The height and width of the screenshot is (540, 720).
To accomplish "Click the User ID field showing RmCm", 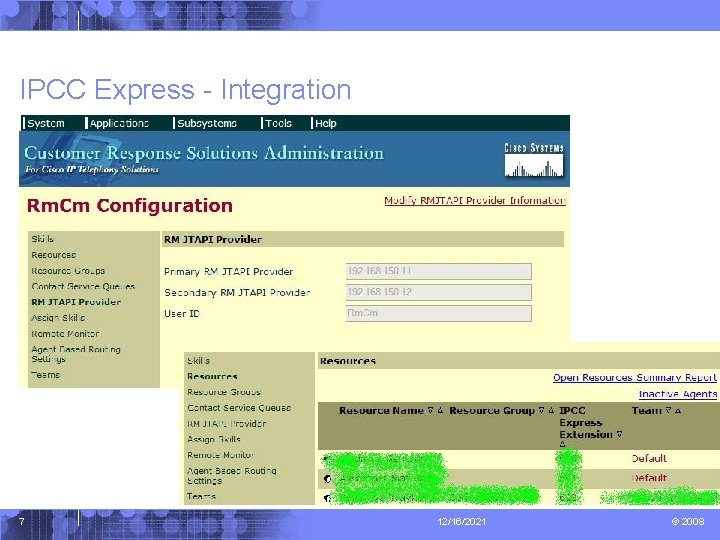I will (439, 313).
